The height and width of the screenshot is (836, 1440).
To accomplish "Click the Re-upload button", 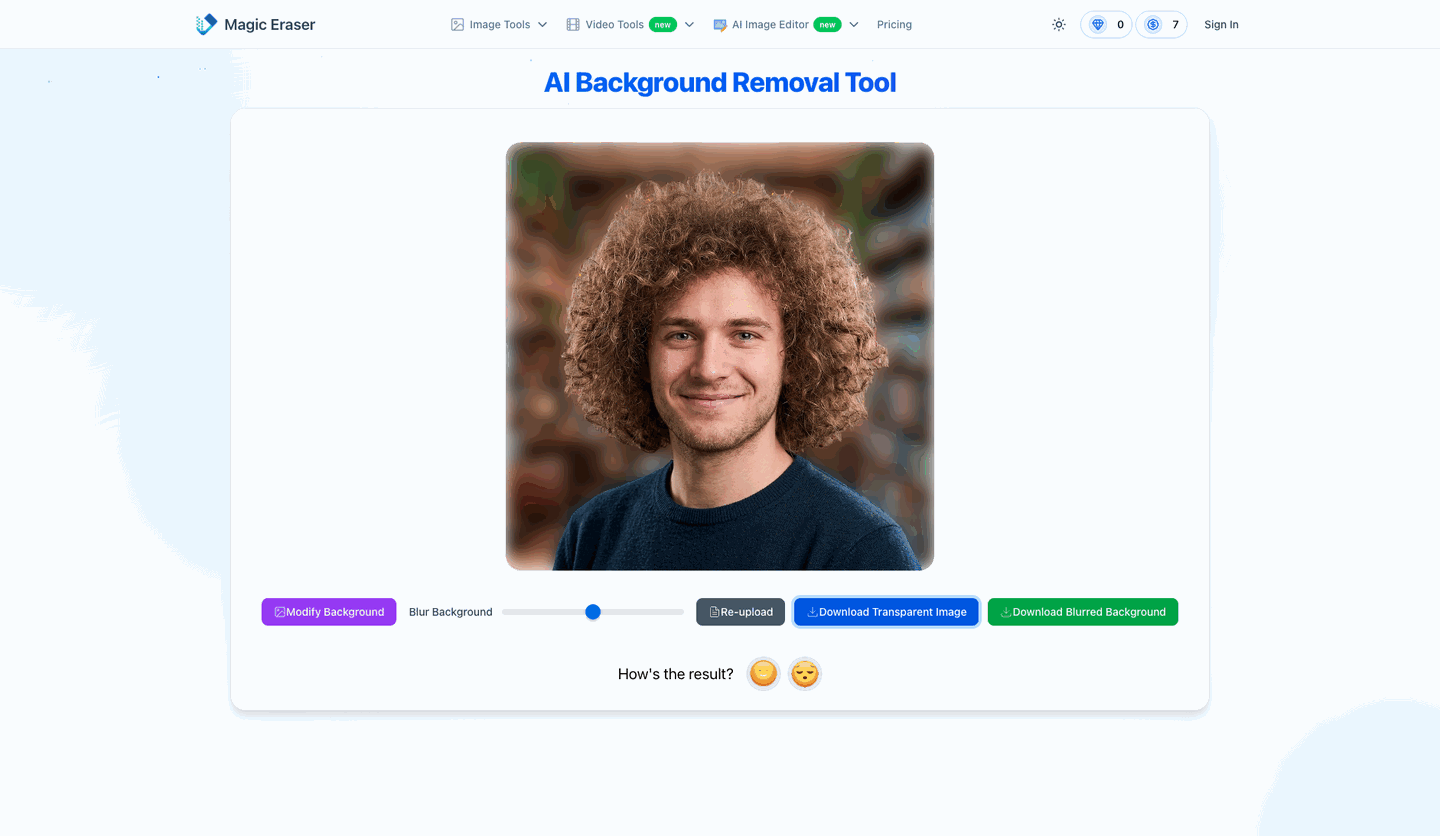I will (740, 612).
